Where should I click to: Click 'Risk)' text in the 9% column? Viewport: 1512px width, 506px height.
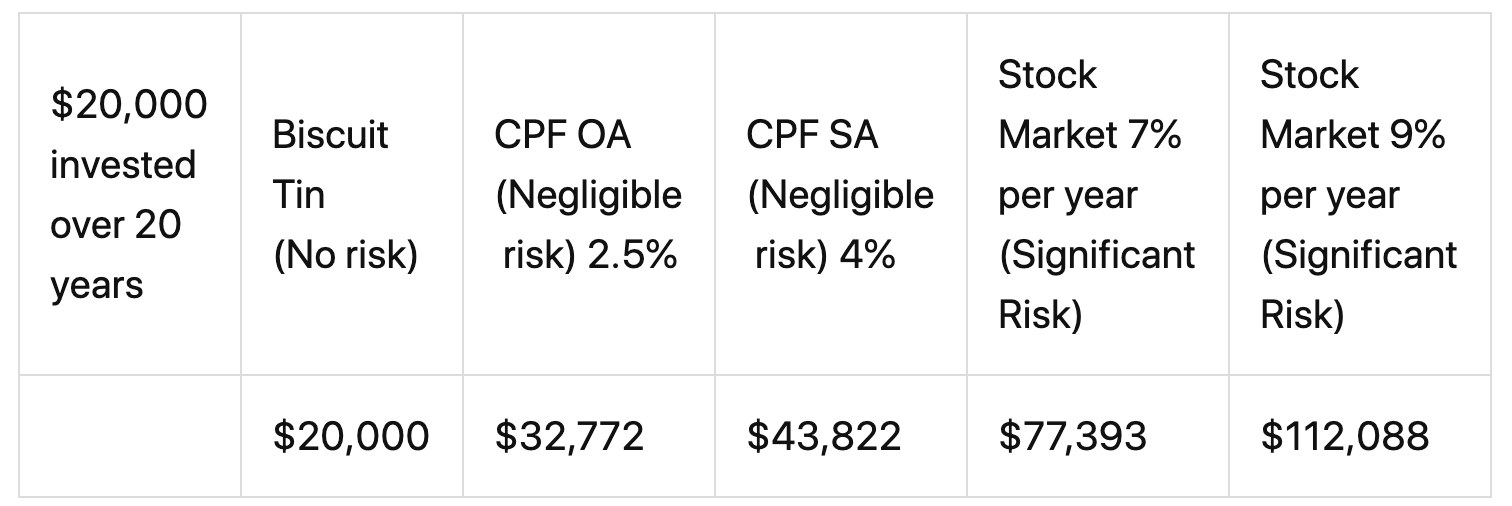pos(1302,316)
